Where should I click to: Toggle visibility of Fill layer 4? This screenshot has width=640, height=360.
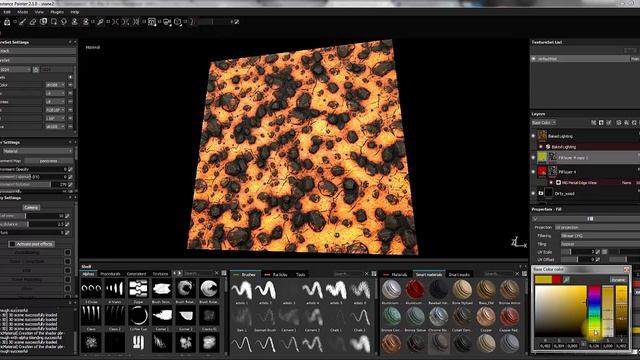coord(533,172)
